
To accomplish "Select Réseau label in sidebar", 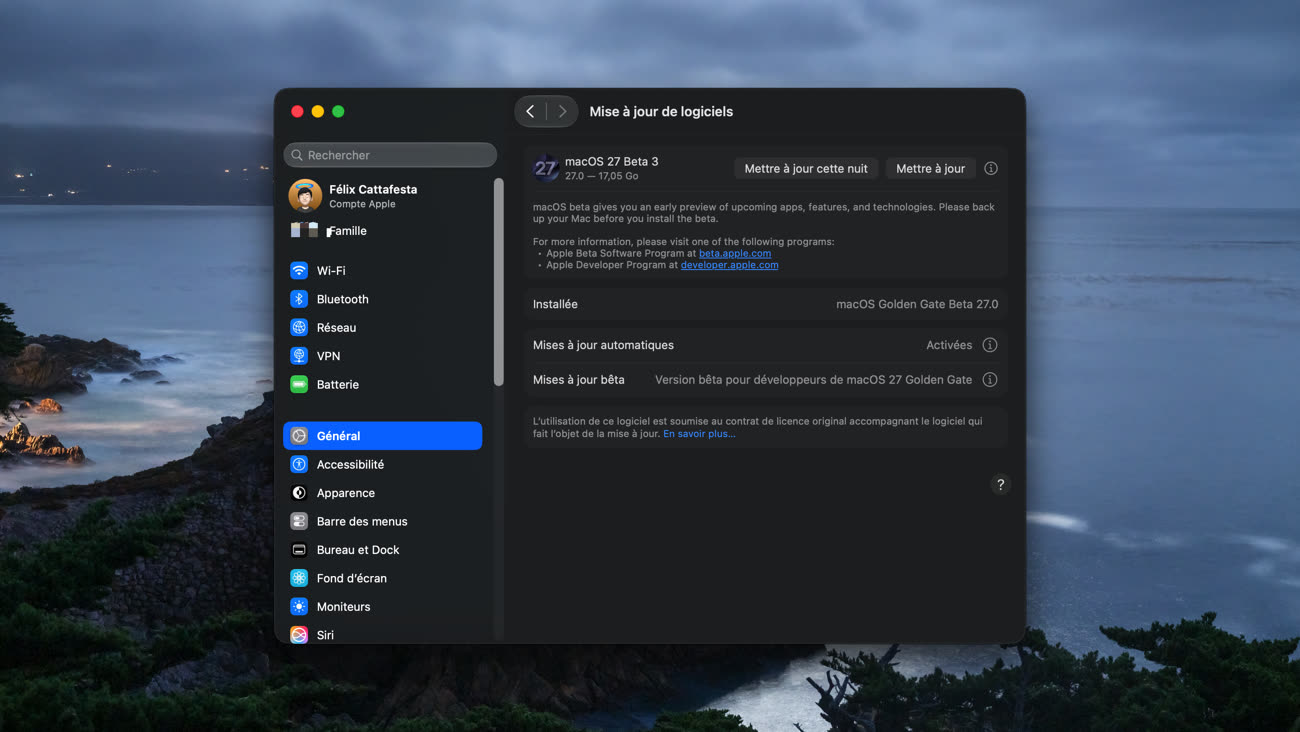I will click(337, 328).
